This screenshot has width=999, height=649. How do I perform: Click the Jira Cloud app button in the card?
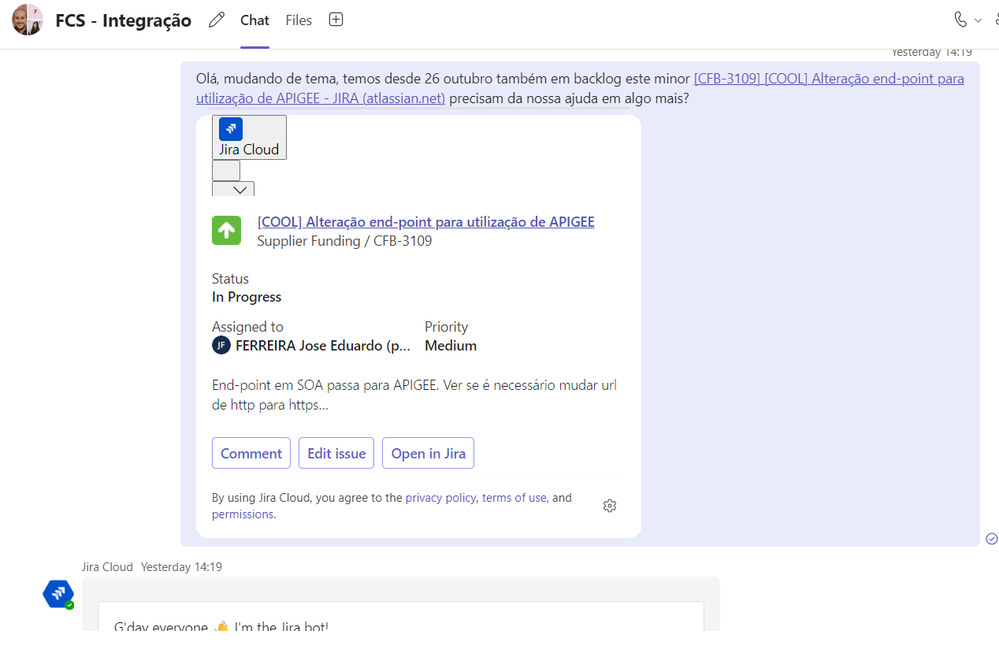tap(249, 137)
